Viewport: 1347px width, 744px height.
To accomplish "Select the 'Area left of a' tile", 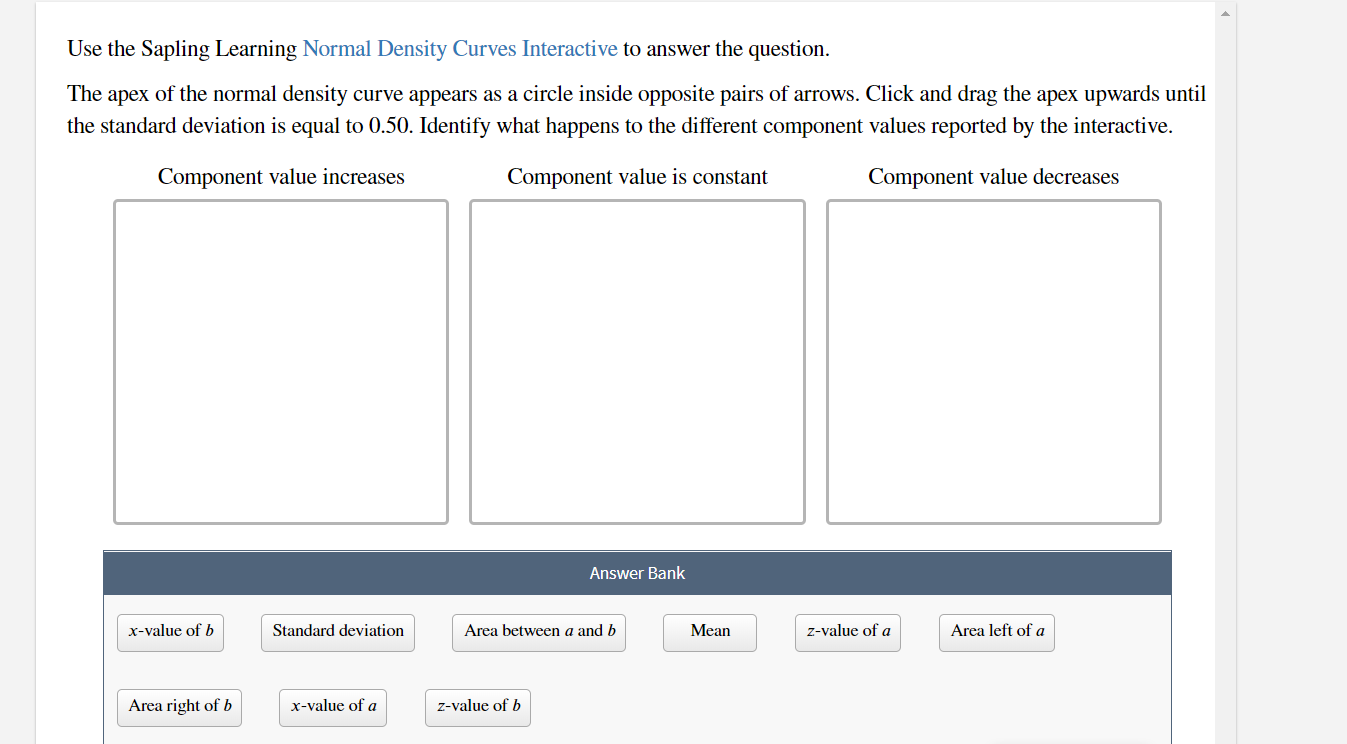I will [996, 632].
